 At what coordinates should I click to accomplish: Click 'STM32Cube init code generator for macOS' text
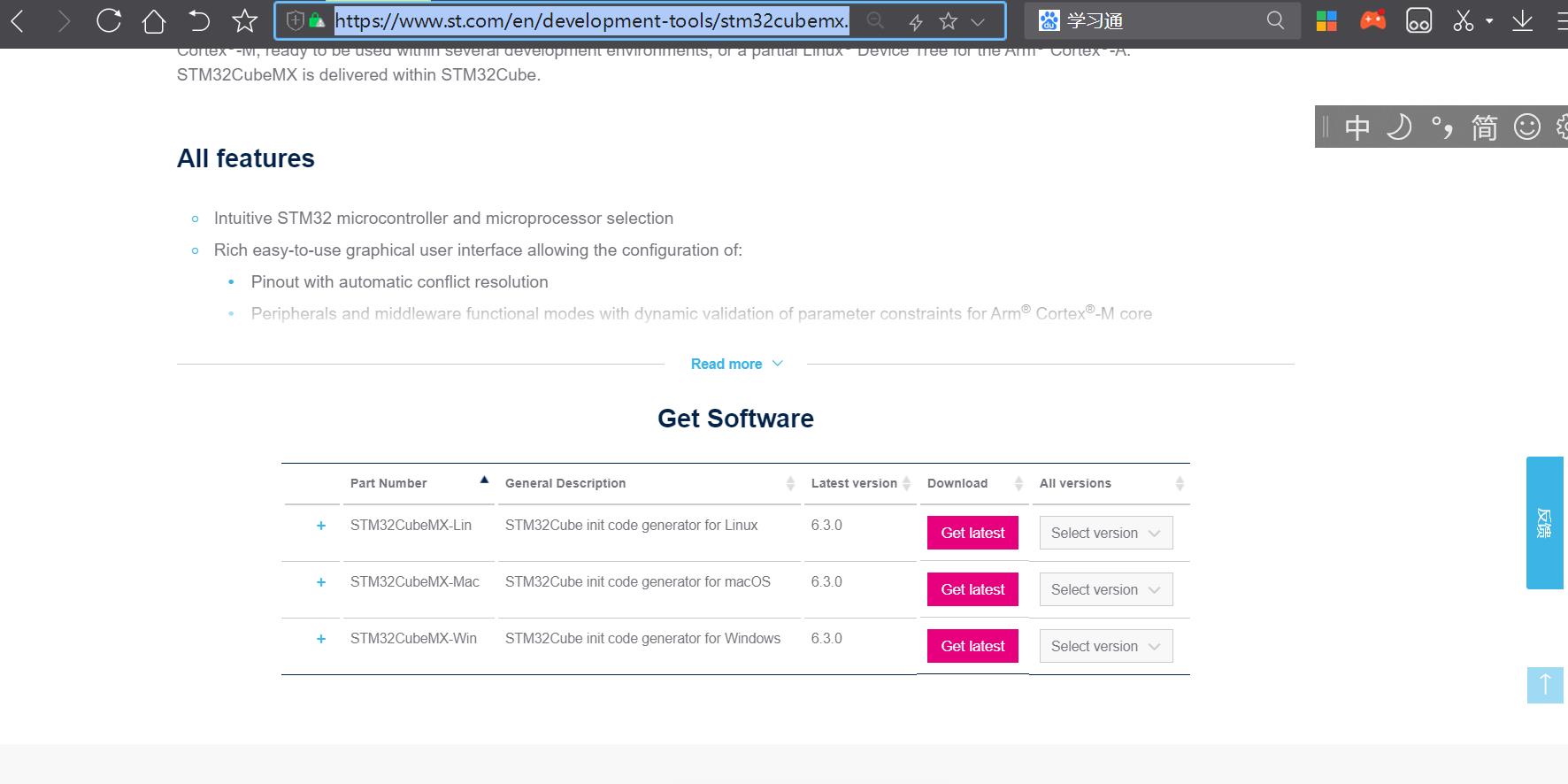pyautogui.click(x=638, y=581)
